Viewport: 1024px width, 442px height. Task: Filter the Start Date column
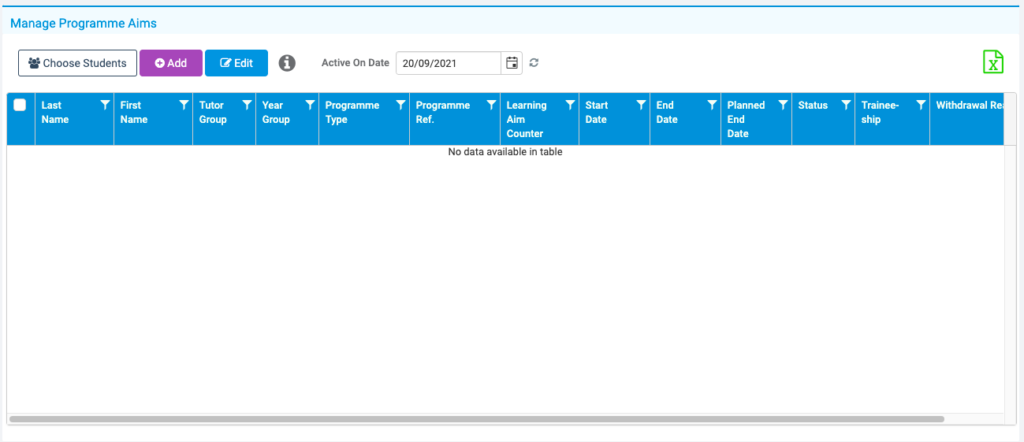(x=641, y=105)
